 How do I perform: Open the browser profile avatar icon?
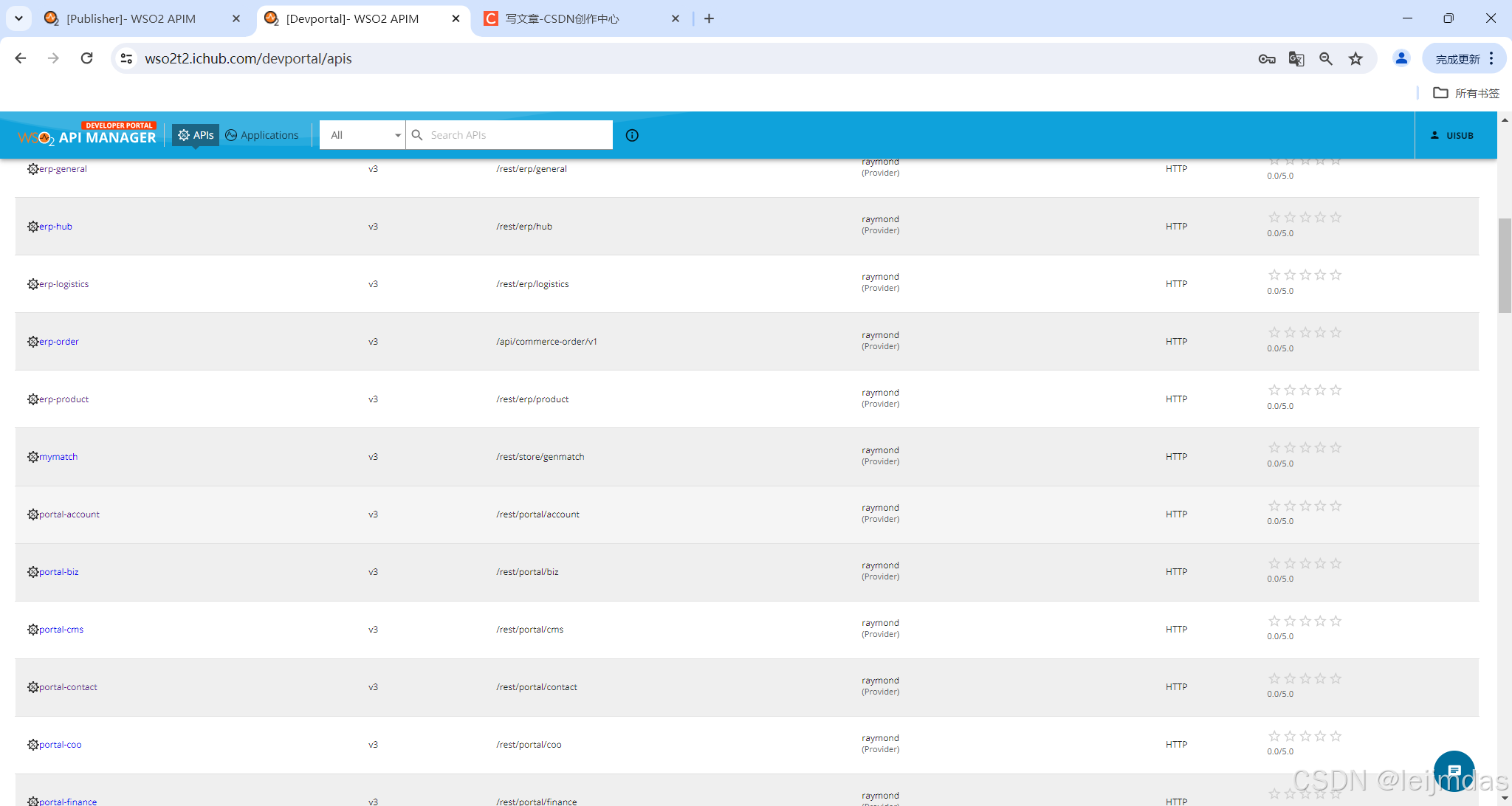[x=1401, y=58]
